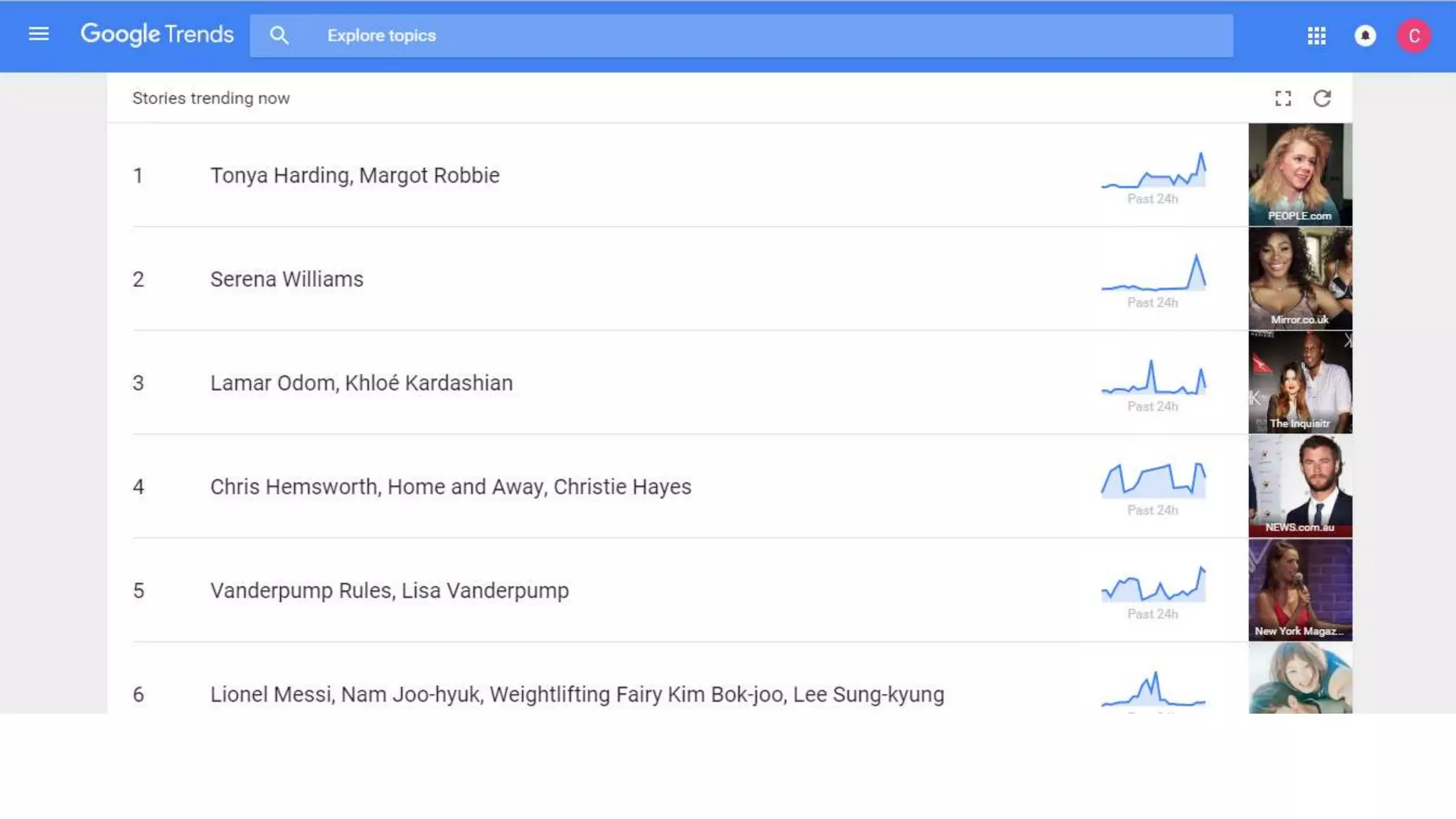This screenshot has width=1456, height=819.
Task: Focus the Explore topics search field
Action: pos(739,36)
